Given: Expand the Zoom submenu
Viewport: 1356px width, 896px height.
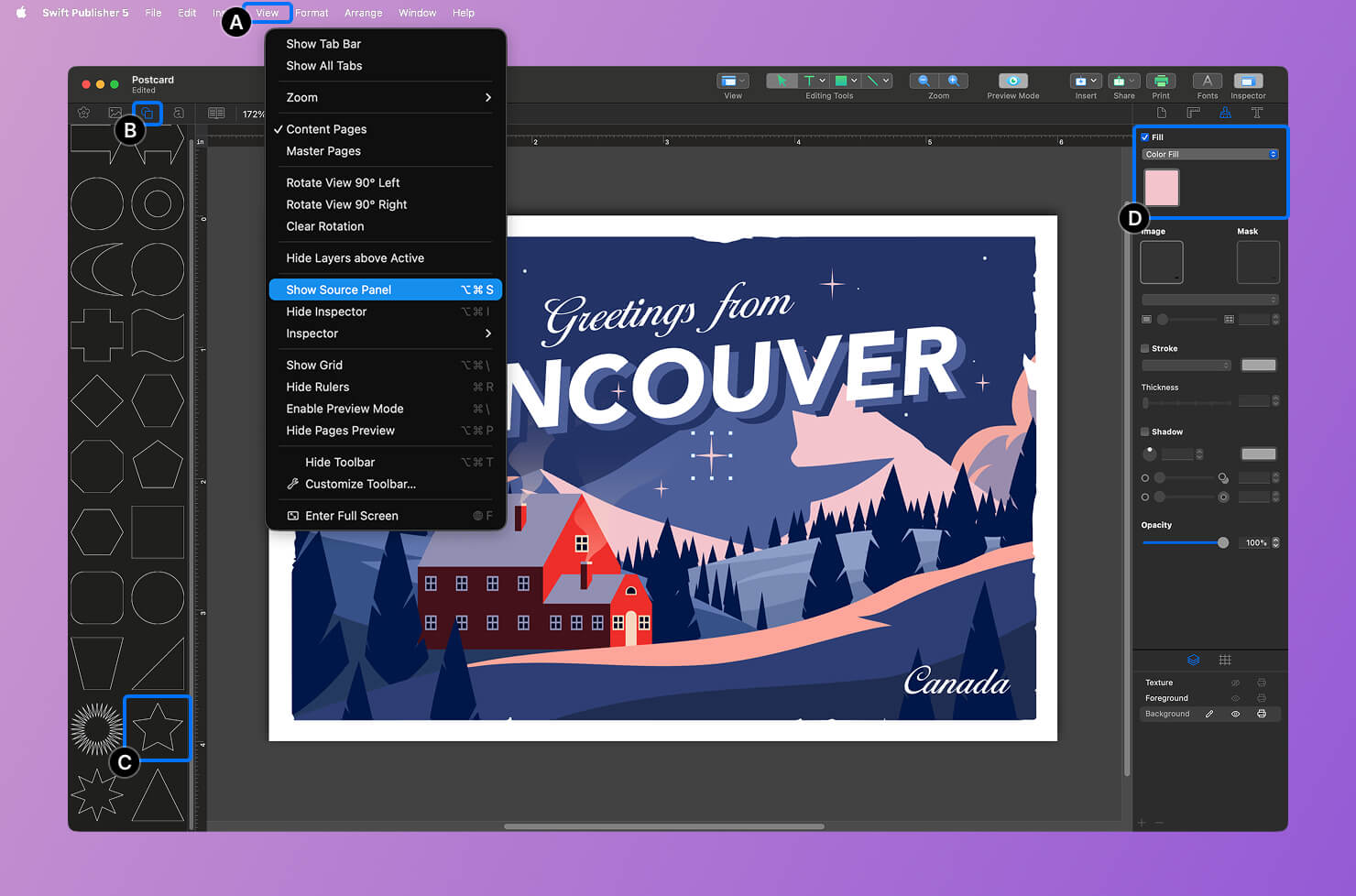Looking at the screenshot, I should pyautogui.click(x=385, y=97).
